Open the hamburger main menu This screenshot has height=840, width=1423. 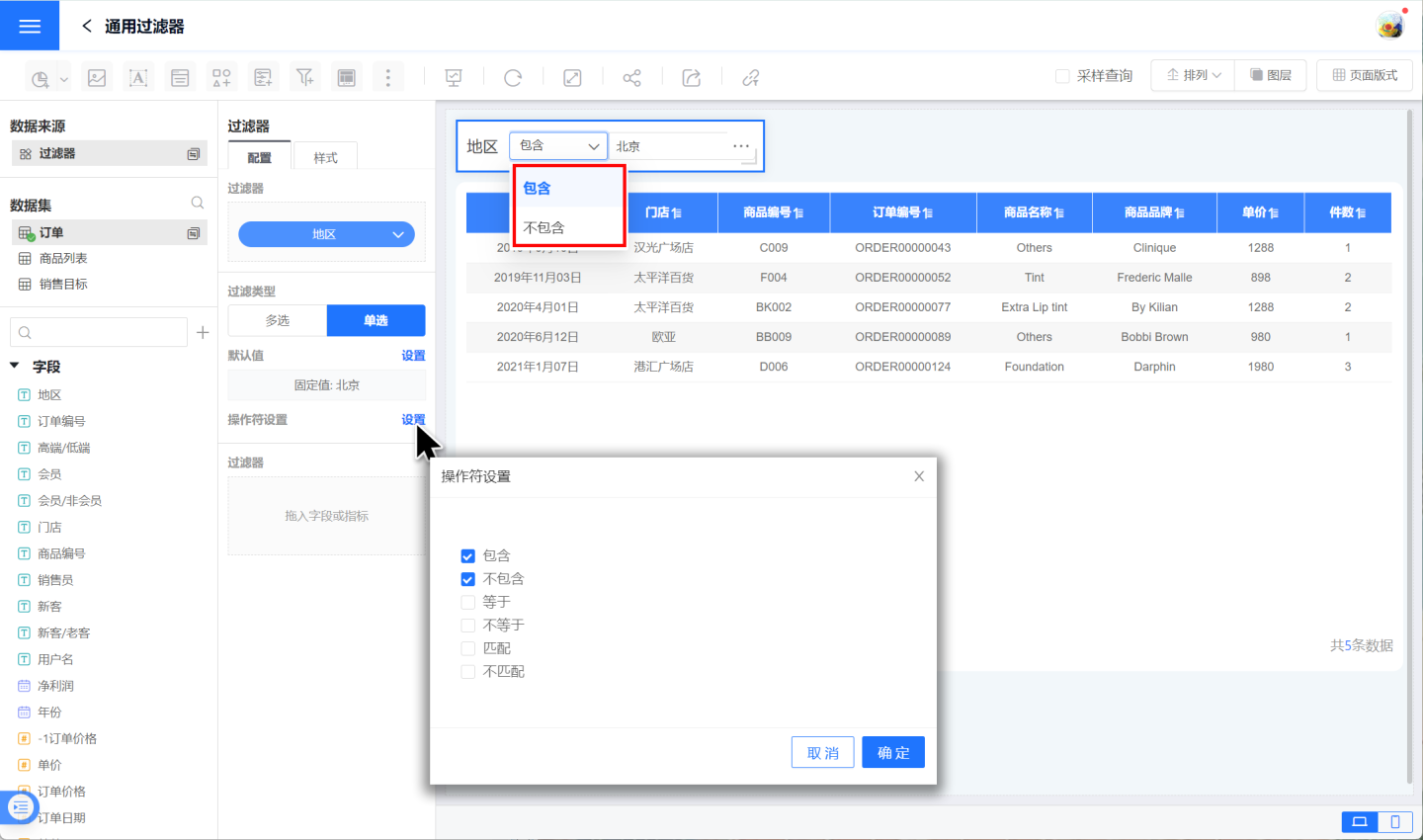pyautogui.click(x=30, y=26)
